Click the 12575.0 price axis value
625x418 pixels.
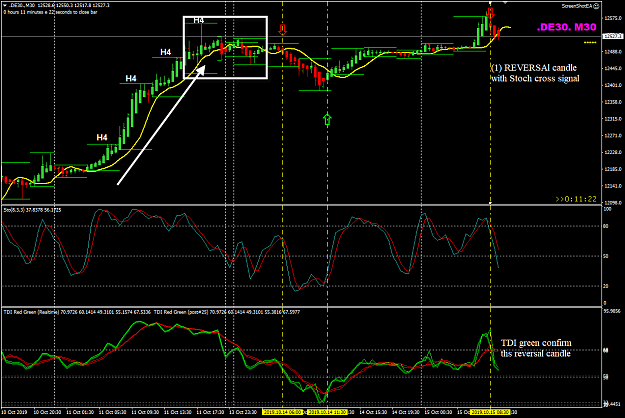click(x=613, y=18)
